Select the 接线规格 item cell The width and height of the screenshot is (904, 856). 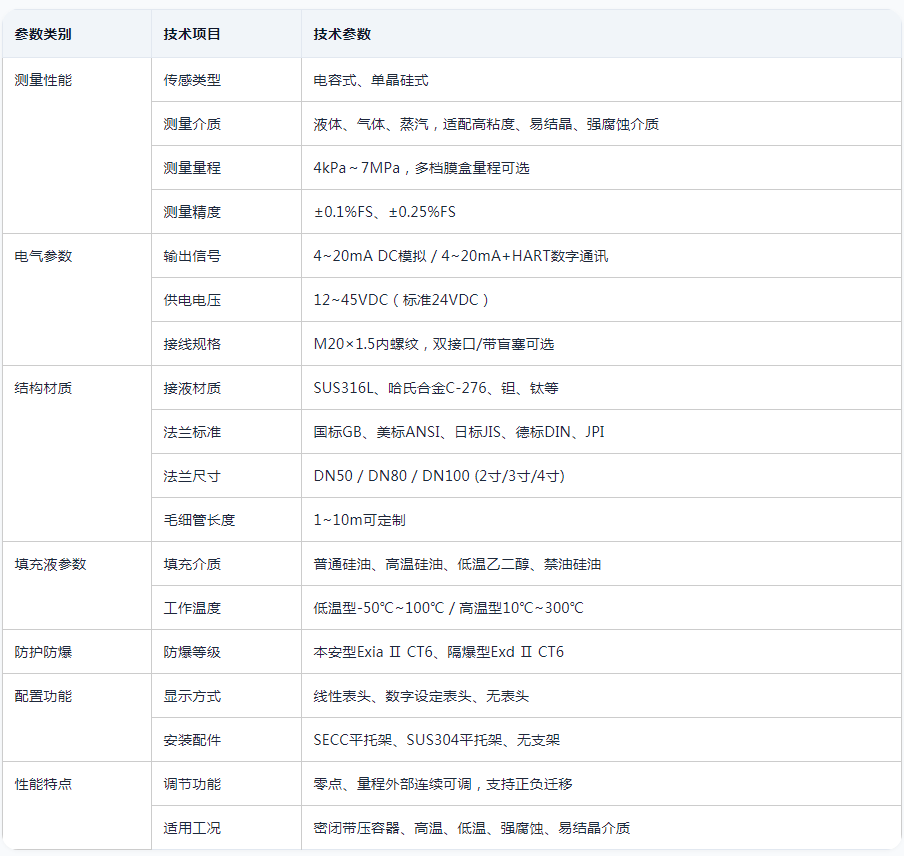[x=227, y=344]
